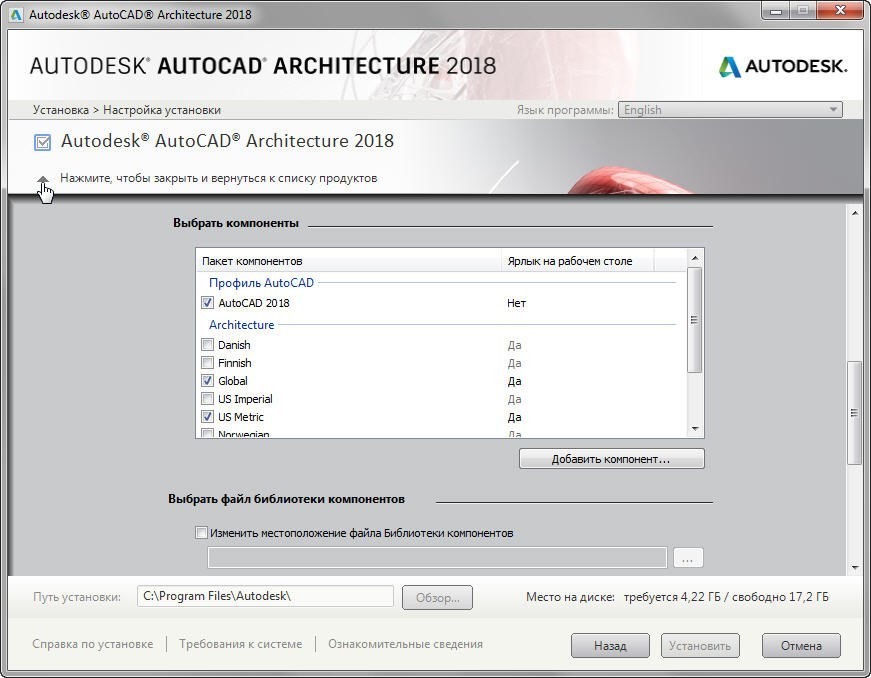Close the installer window
The image size is (871, 678).
(x=840, y=11)
